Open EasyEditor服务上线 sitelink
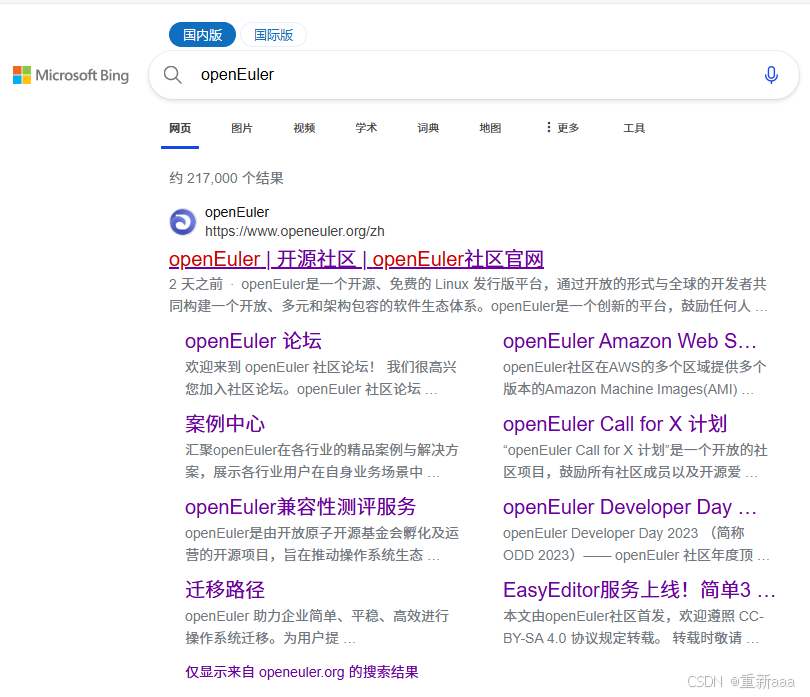Viewport: 810px width, 697px height. click(639, 590)
